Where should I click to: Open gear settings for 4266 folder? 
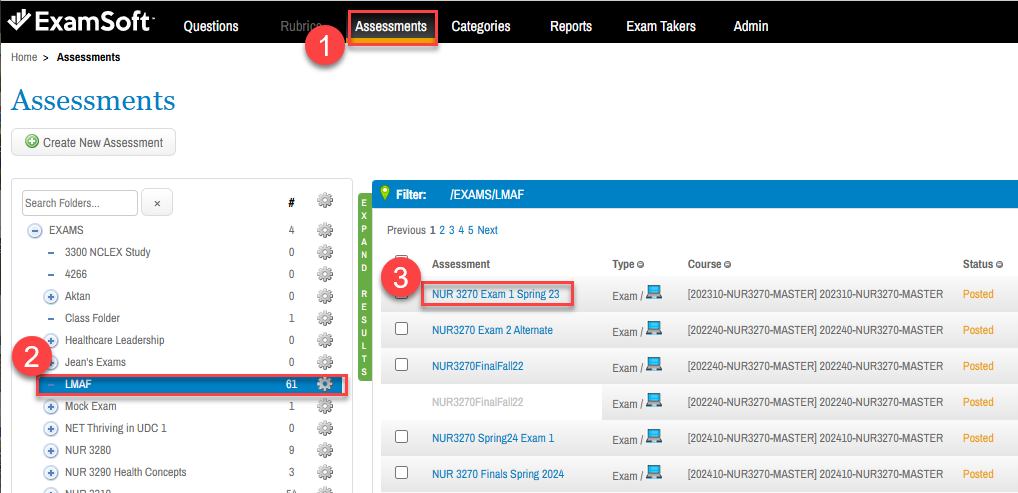click(325, 274)
